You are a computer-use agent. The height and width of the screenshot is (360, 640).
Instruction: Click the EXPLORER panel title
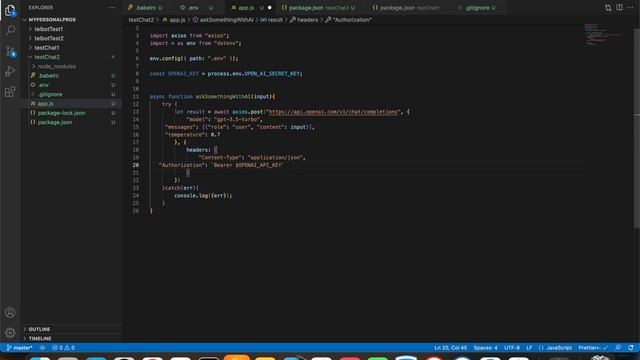(41, 7)
